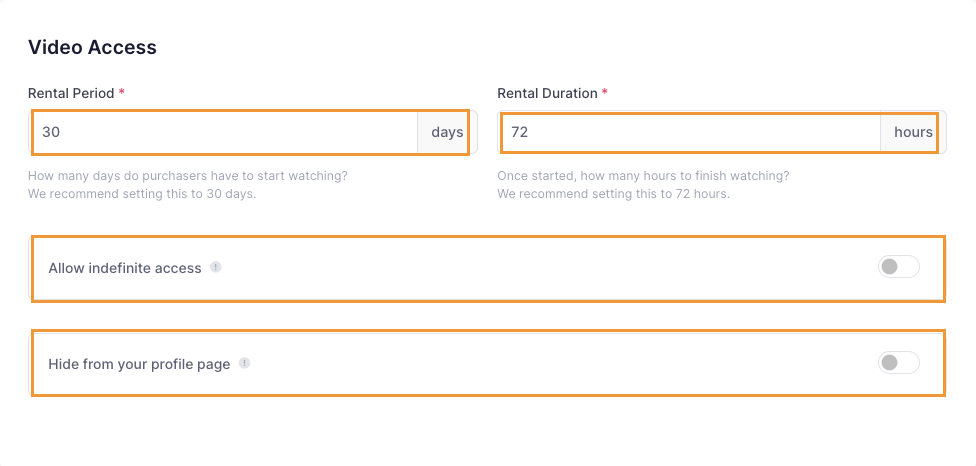976x466 pixels.
Task: Click the Hide from your profile page label text
Action: pyautogui.click(x=139, y=364)
